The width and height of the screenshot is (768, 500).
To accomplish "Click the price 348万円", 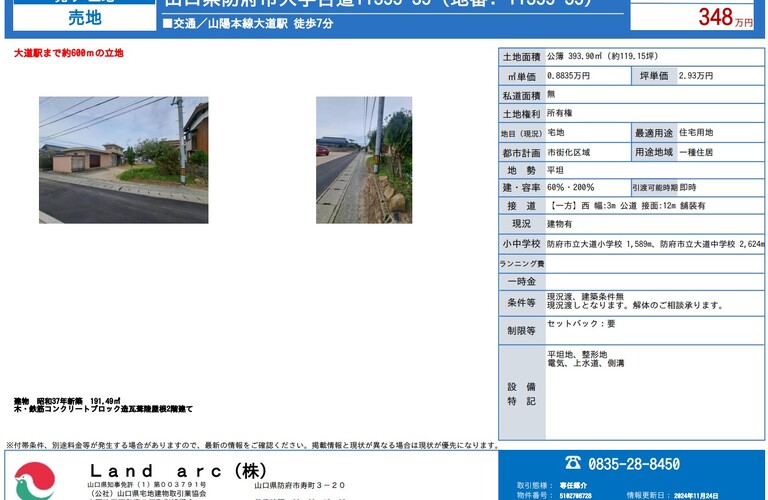I will (x=725, y=18).
